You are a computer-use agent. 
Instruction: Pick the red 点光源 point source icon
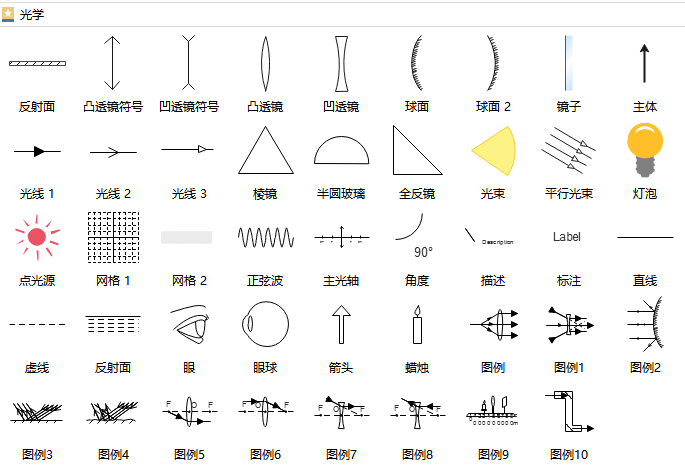pos(37,237)
